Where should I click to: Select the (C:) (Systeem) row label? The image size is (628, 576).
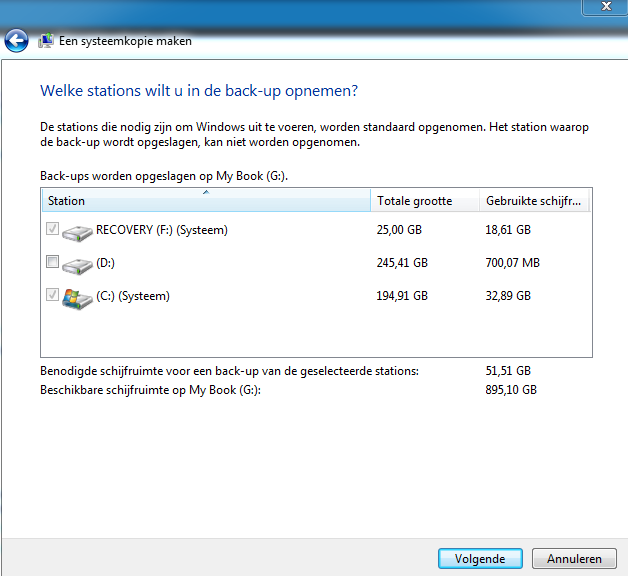[x=133, y=296]
